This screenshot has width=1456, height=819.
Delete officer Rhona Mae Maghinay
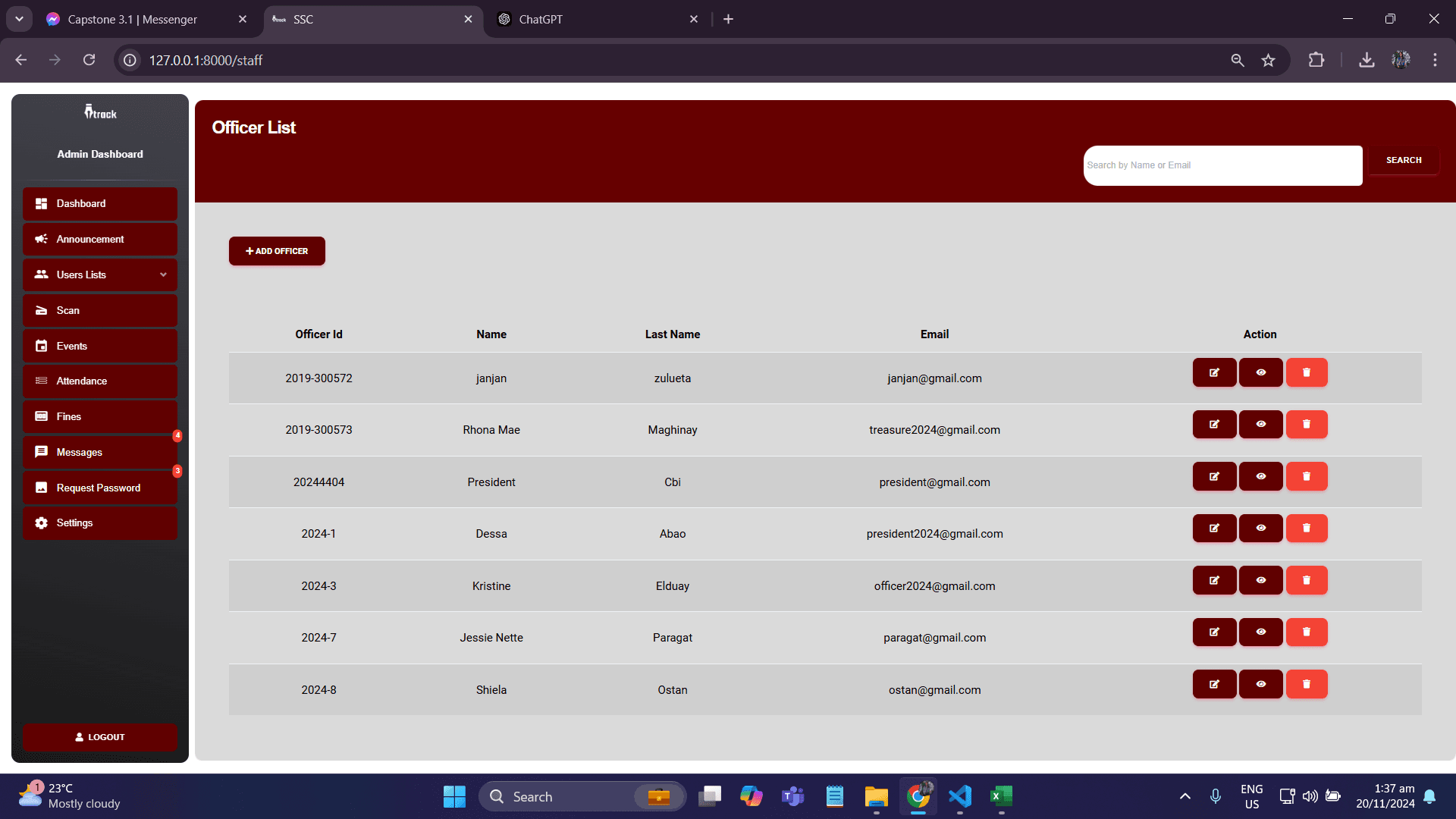click(1307, 425)
